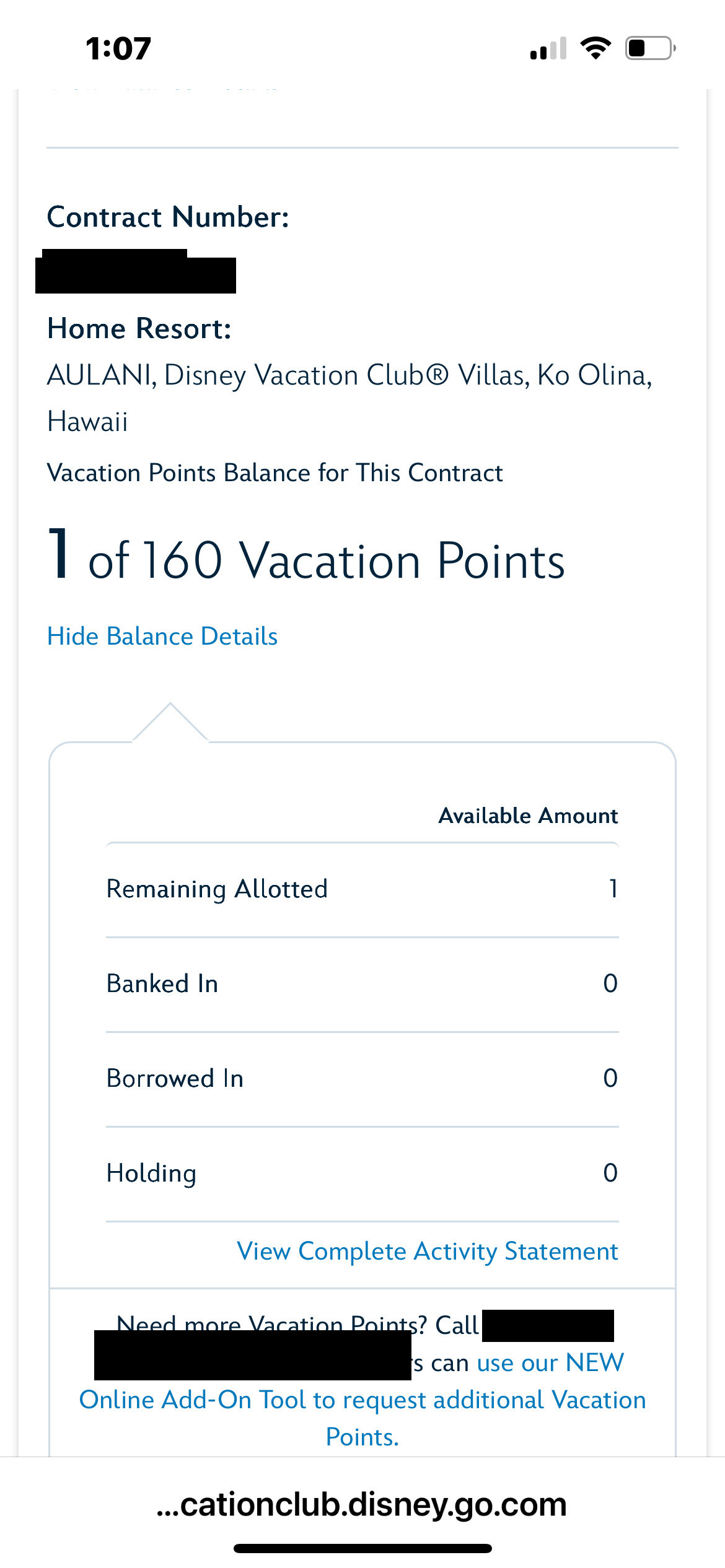
Task: Click the pointer triangle above balance details box
Action: 170,723
